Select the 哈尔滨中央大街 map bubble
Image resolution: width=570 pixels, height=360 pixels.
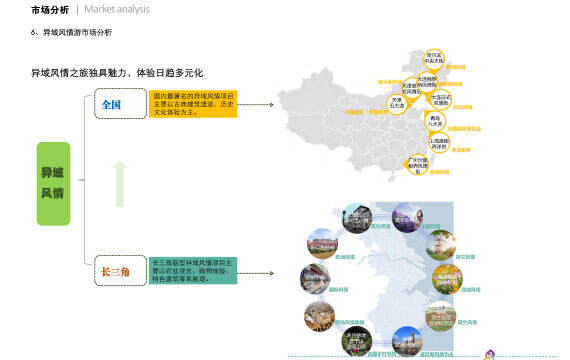434,59
